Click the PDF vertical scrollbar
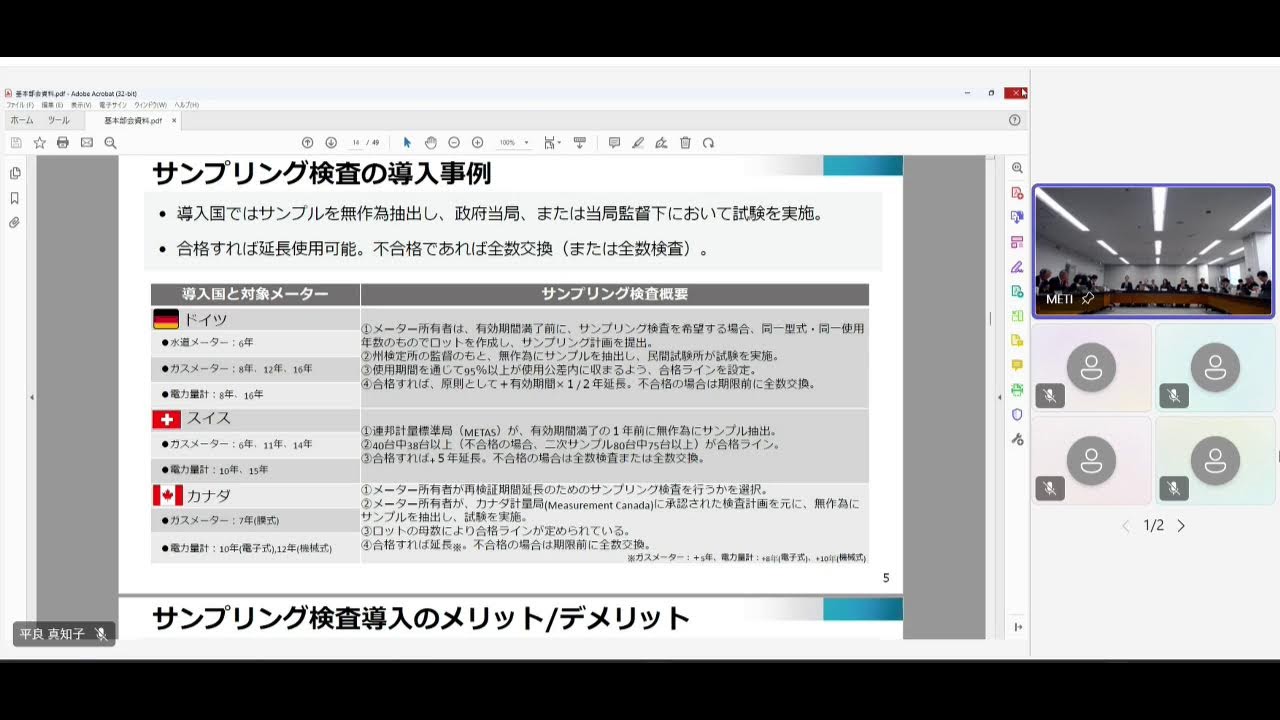The image size is (1280, 720). (992, 397)
